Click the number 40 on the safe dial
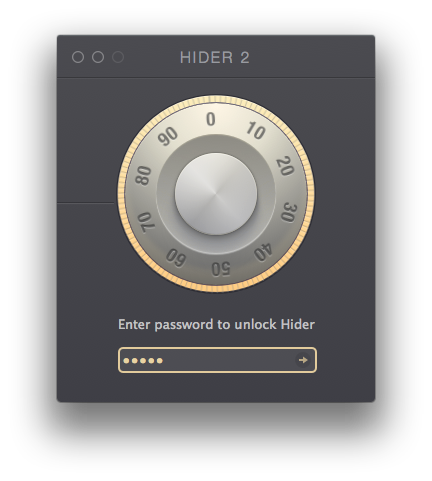 point(263,252)
